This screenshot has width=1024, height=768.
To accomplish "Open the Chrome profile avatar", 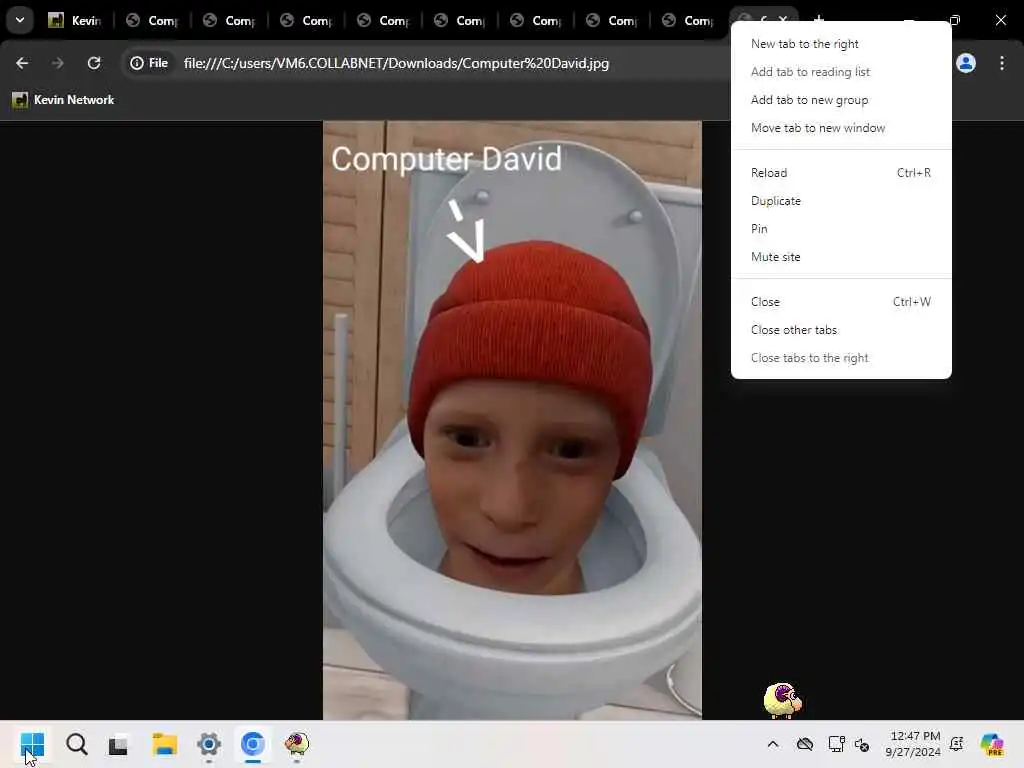I will tap(966, 63).
